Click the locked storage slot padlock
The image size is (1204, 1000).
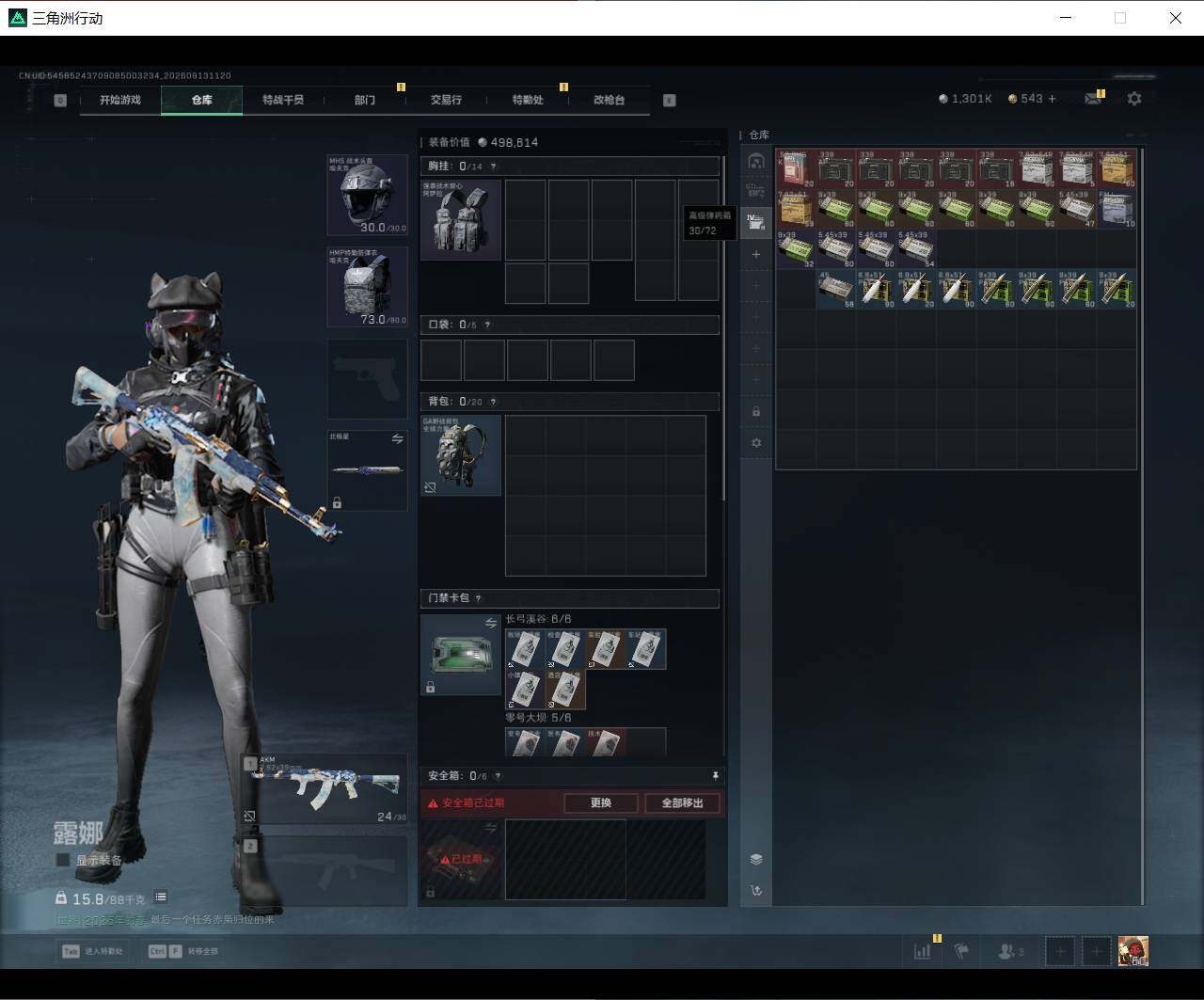756,412
